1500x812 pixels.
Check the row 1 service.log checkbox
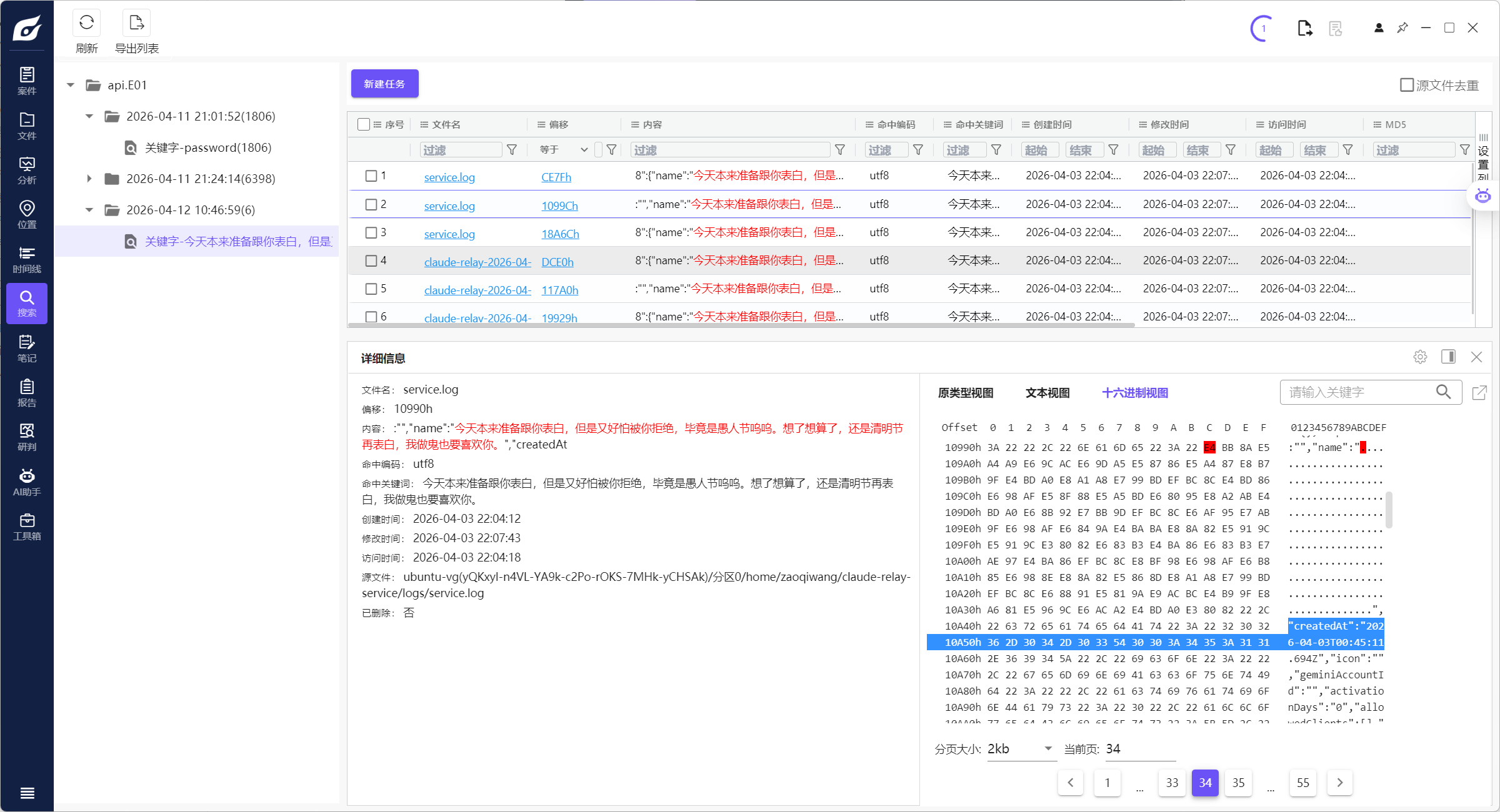(371, 176)
